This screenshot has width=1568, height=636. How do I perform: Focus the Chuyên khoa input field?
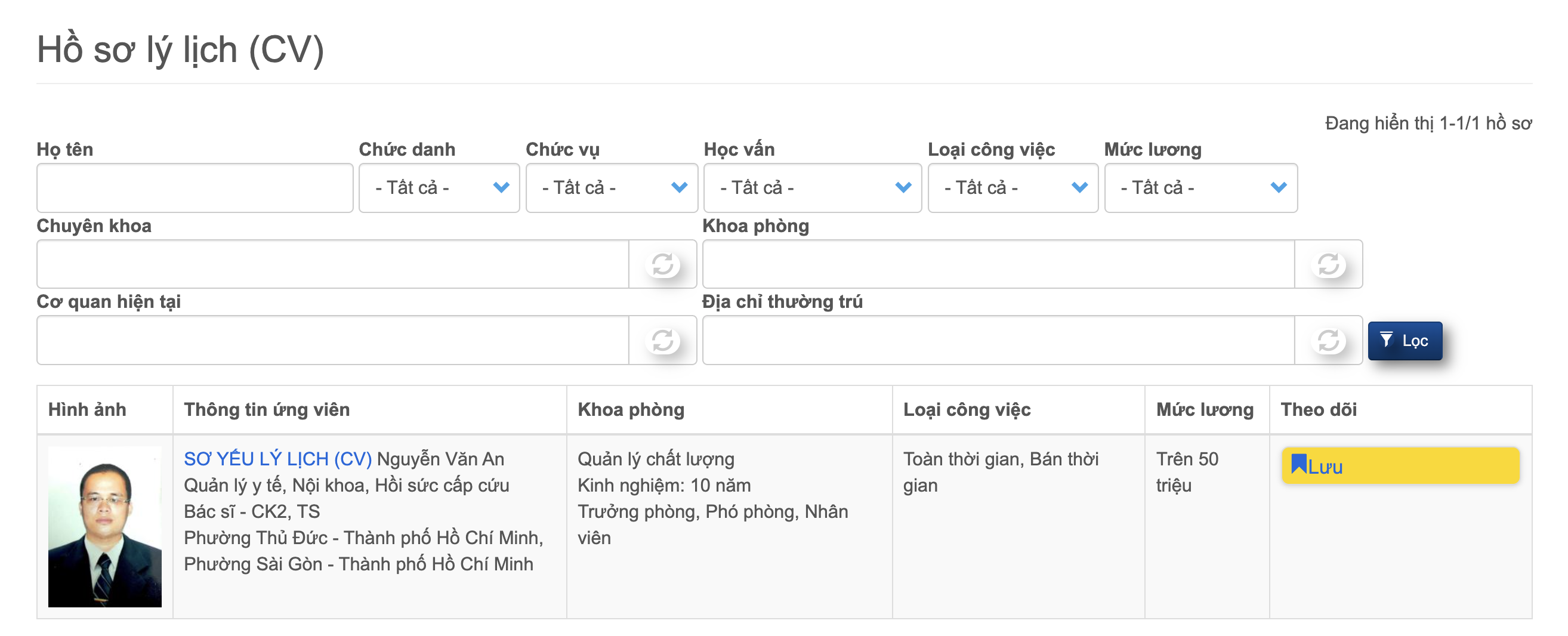coord(332,264)
